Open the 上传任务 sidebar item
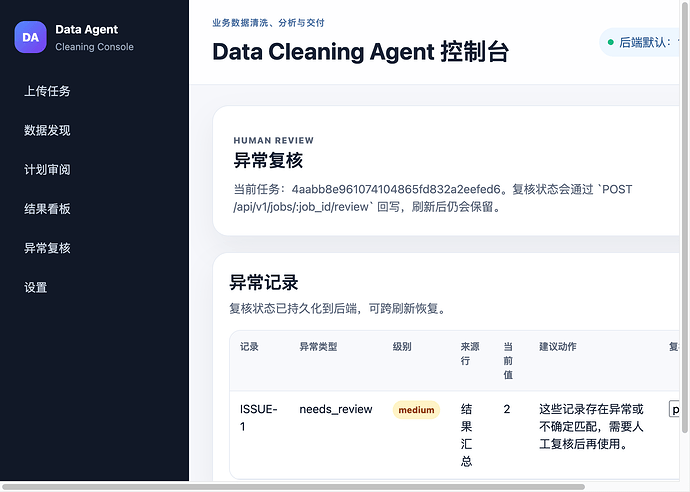This screenshot has width=690, height=492. coord(47,91)
